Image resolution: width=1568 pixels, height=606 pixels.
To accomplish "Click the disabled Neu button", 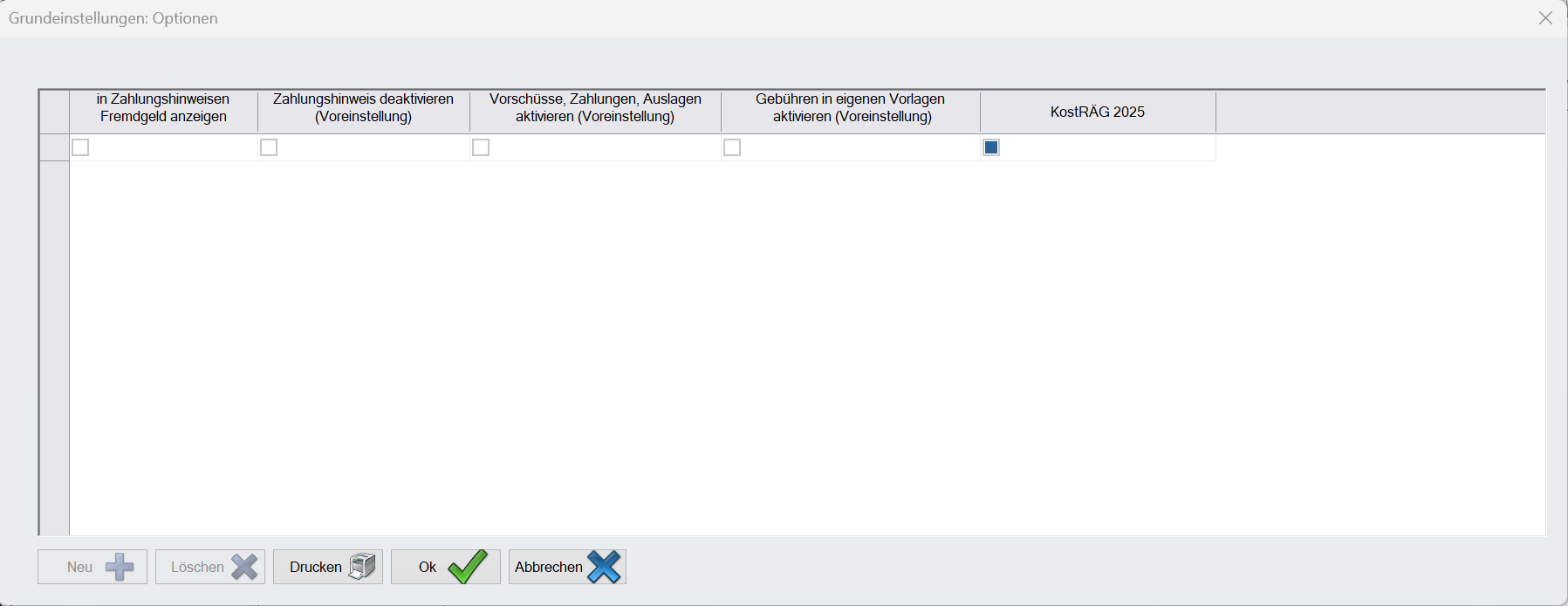I will tap(92, 567).
